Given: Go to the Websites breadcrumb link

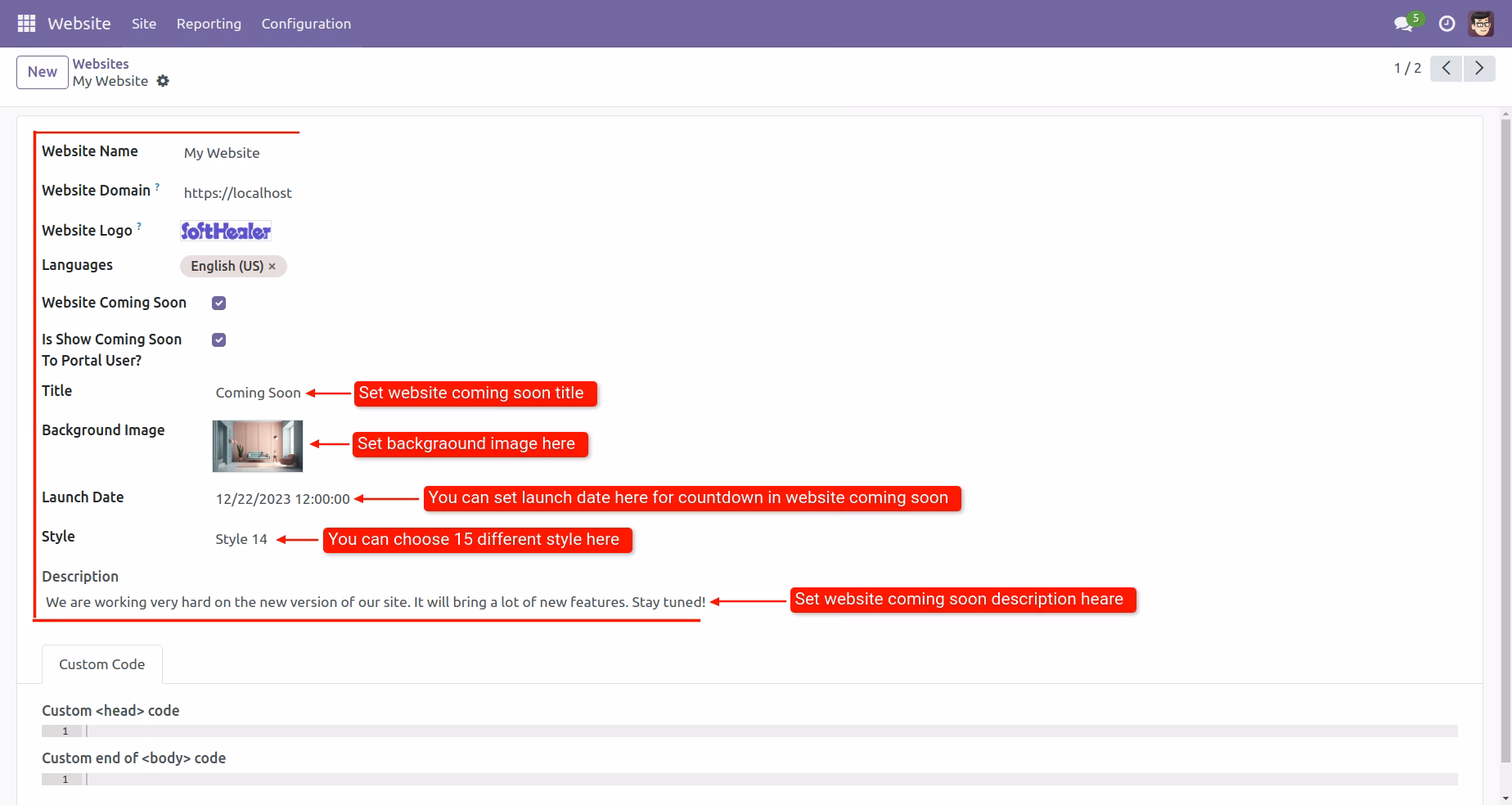Looking at the screenshot, I should pos(101,64).
